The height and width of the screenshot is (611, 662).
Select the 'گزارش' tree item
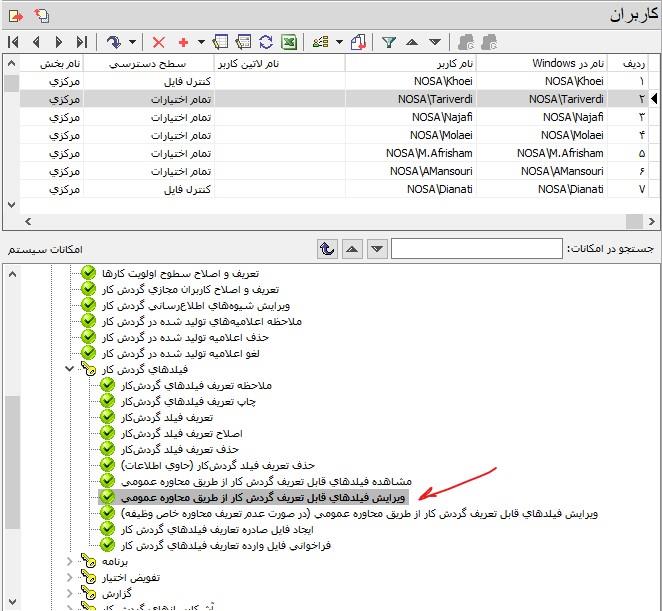pyautogui.click(x=117, y=594)
